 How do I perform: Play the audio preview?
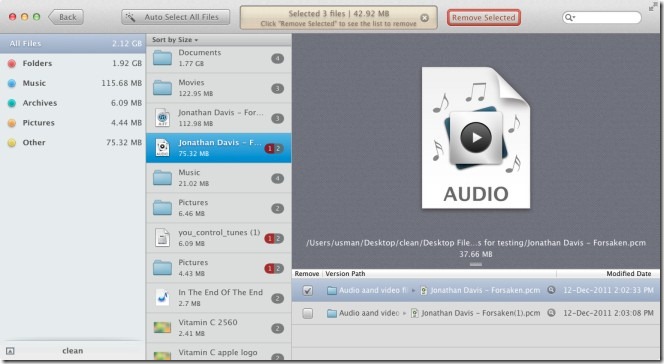point(476,138)
